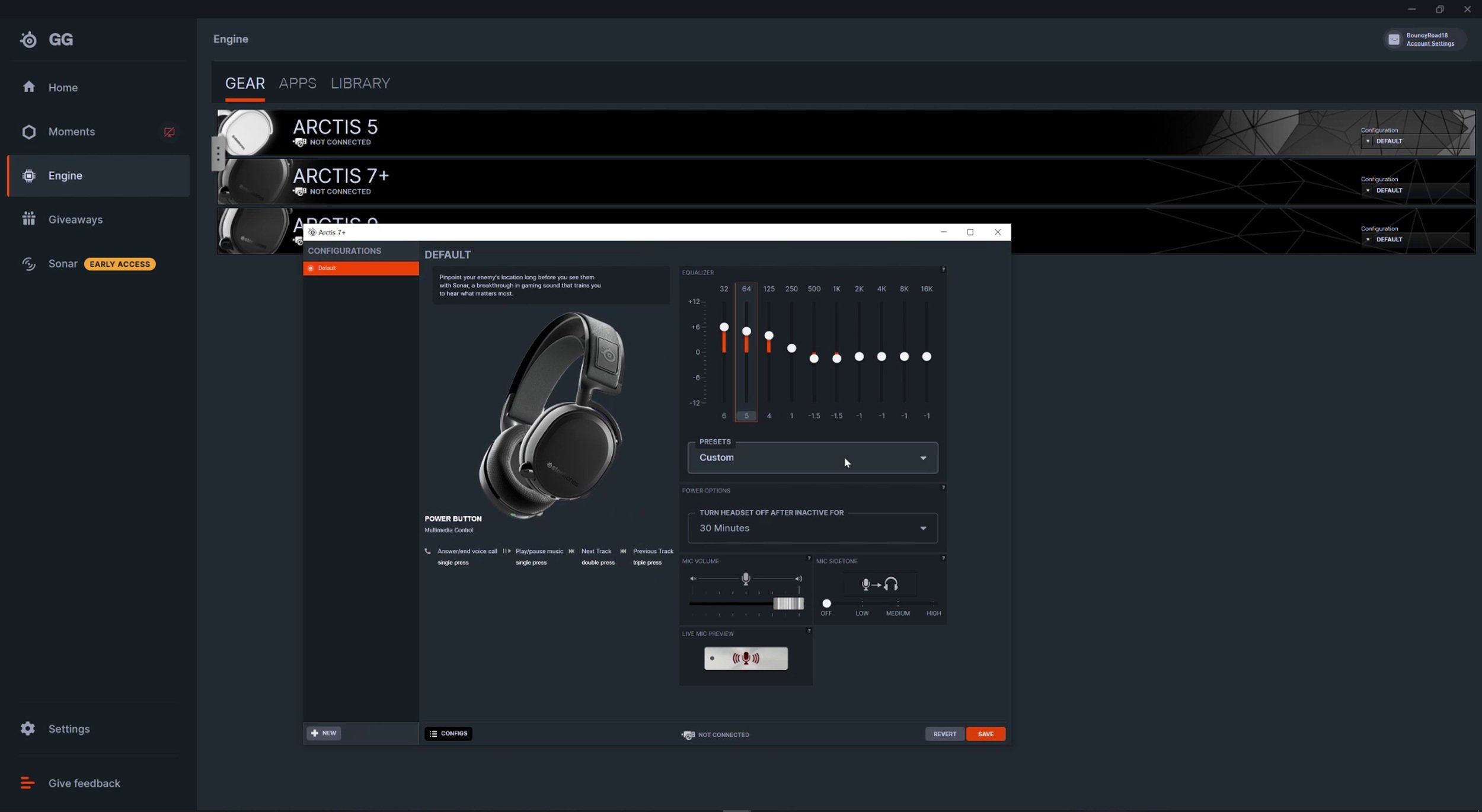This screenshot has height=812, width=1482.
Task: Set Mic Sidetone to Medium
Action: (x=897, y=604)
